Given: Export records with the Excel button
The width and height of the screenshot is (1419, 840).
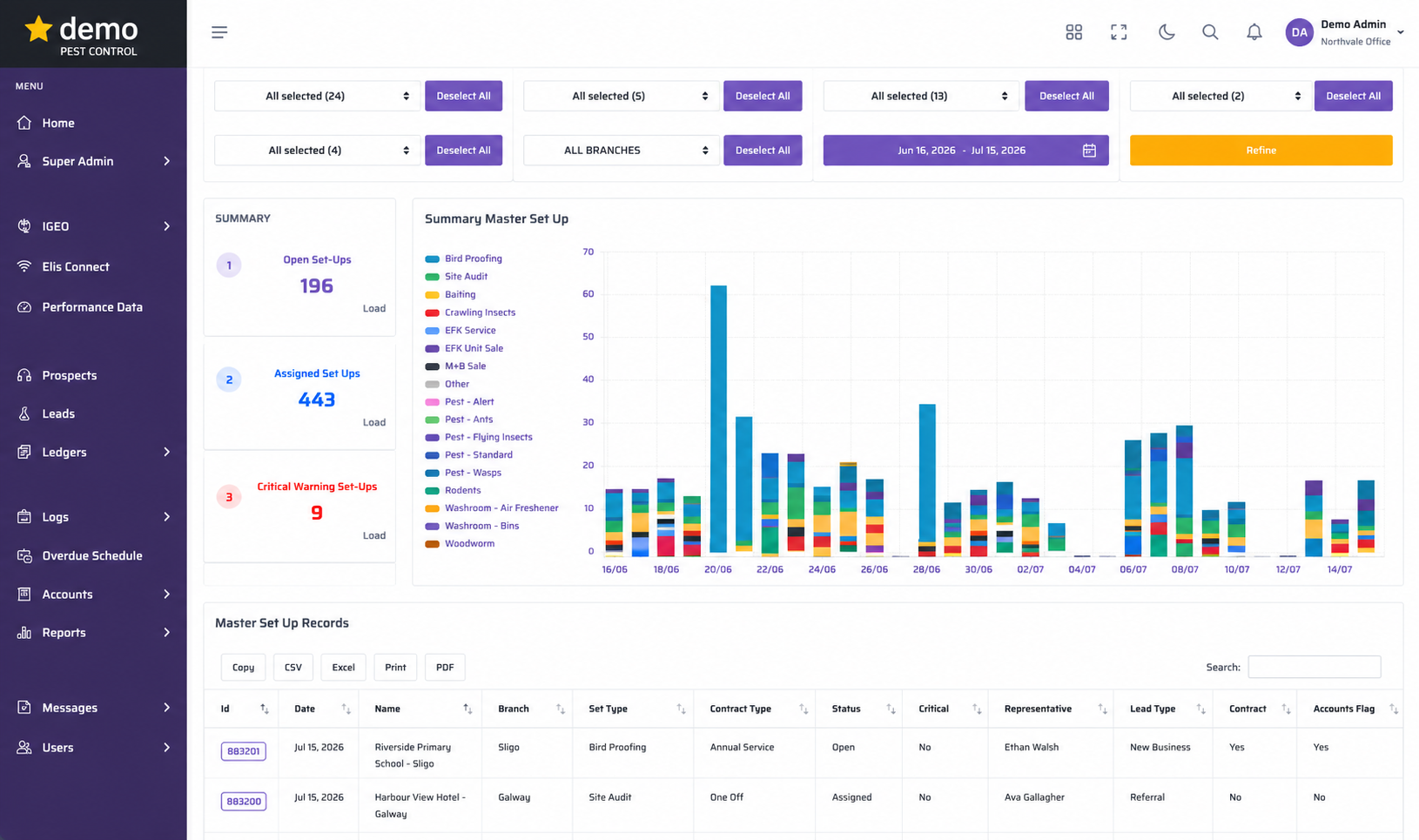Looking at the screenshot, I should pos(343,668).
